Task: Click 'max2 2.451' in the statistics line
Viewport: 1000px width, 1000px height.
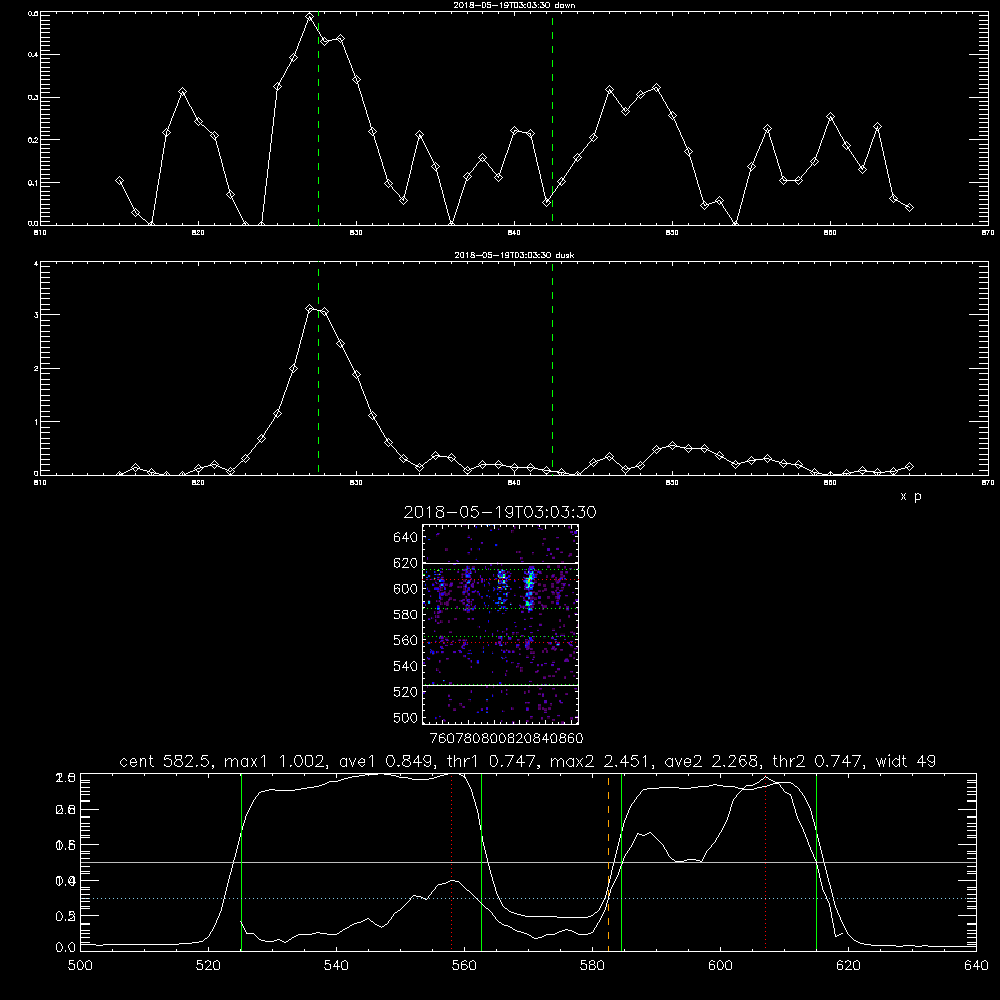Action: tap(599, 761)
